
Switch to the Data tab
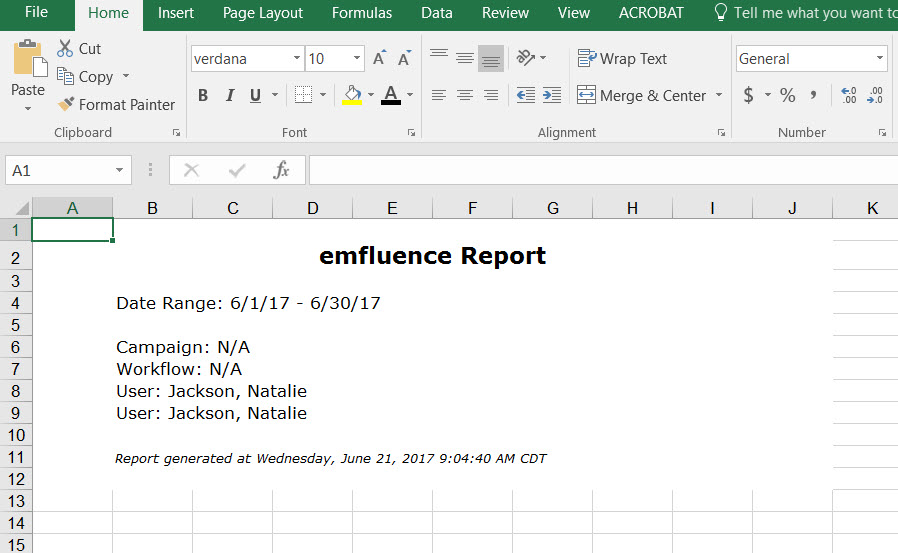click(437, 13)
